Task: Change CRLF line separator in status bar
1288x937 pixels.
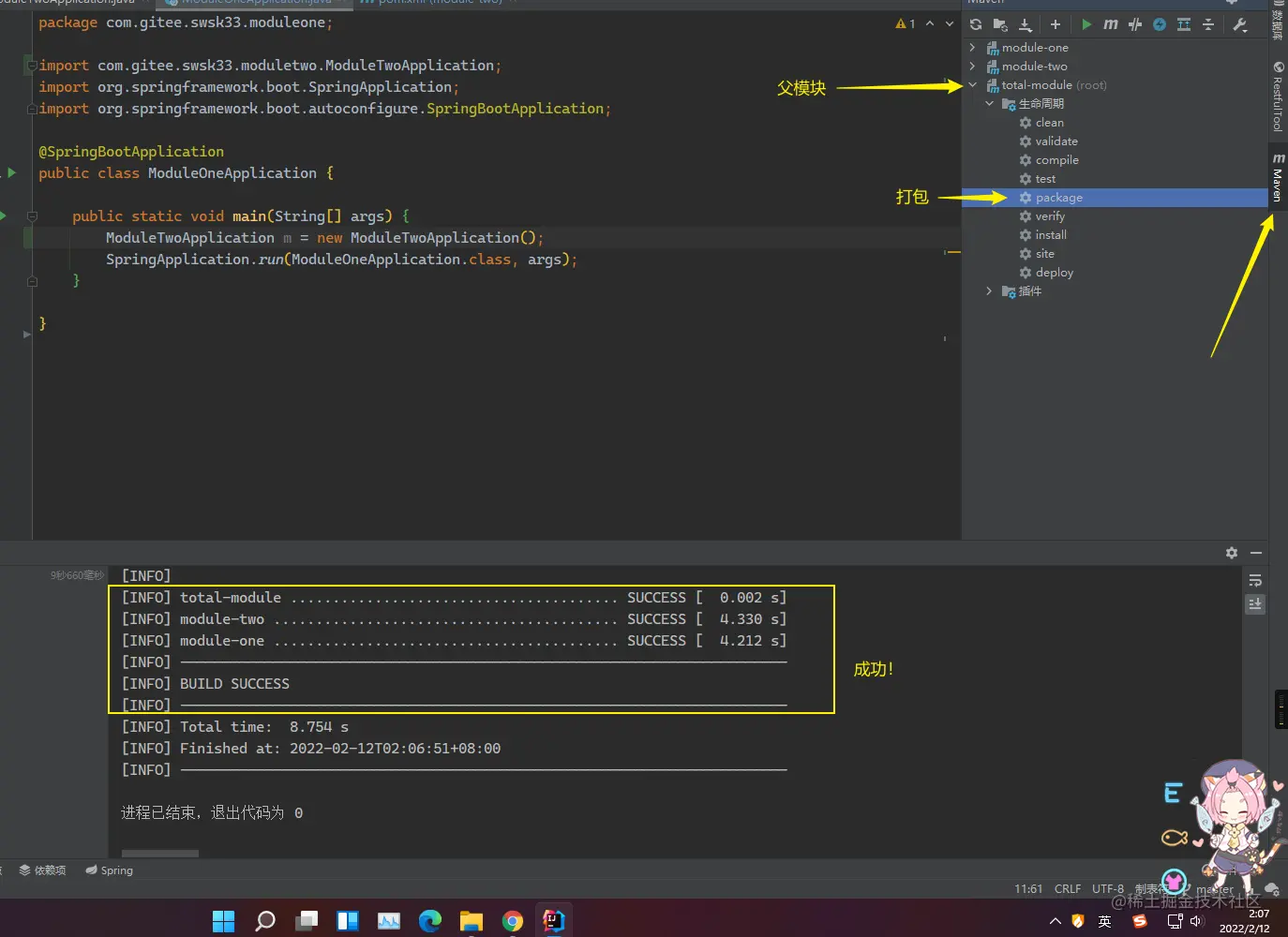Action: click(x=1068, y=888)
